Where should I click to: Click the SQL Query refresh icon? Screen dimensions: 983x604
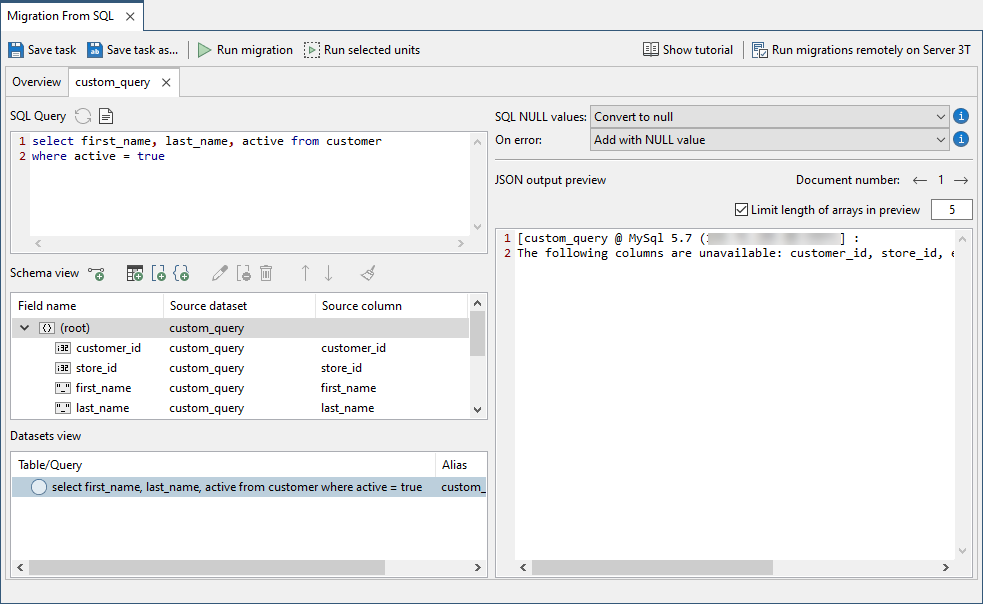pos(83,116)
